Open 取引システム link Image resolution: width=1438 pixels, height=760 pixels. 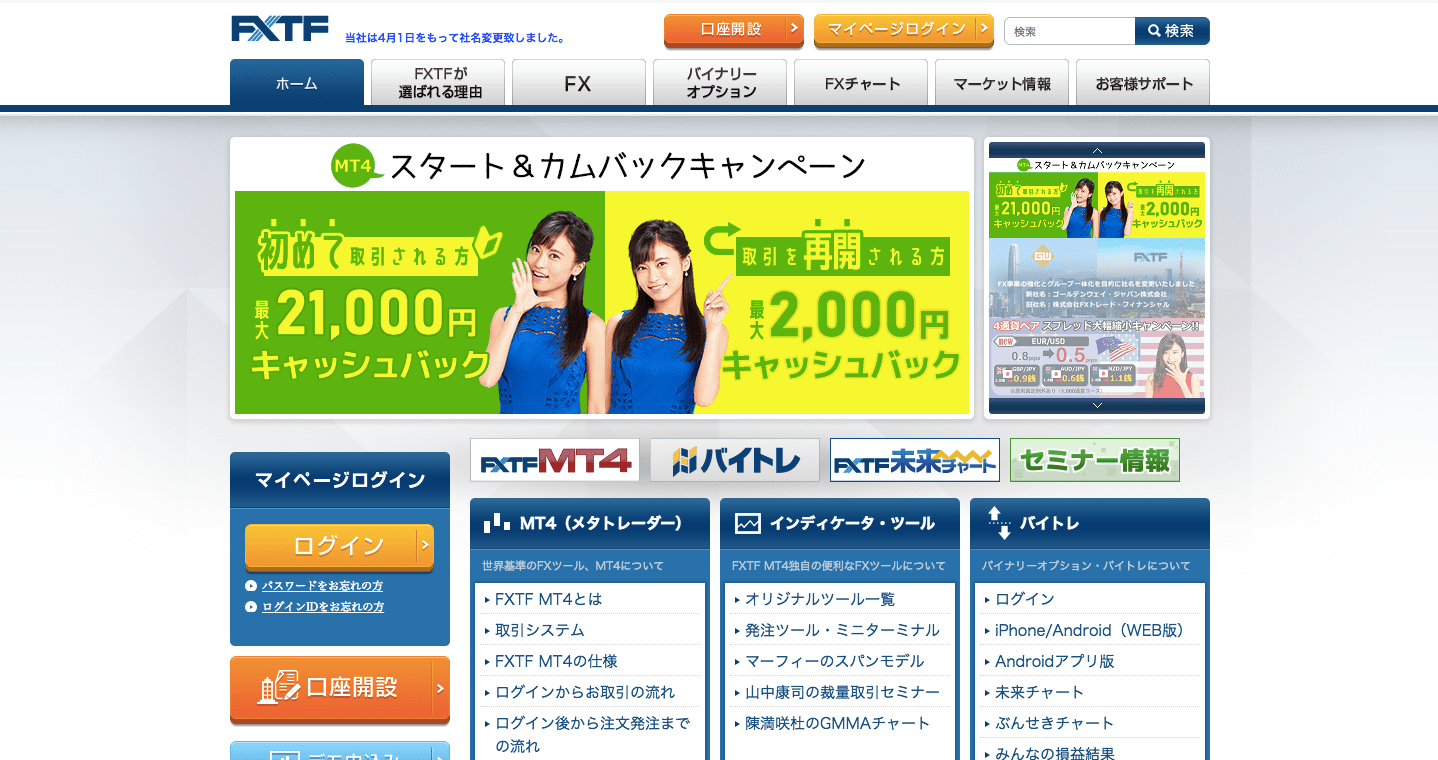click(539, 630)
